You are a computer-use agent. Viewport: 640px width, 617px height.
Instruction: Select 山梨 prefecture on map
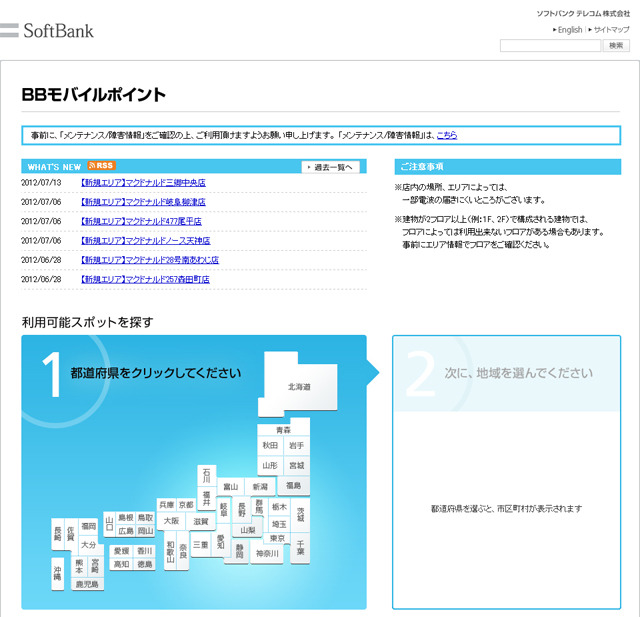(x=248, y=530)
